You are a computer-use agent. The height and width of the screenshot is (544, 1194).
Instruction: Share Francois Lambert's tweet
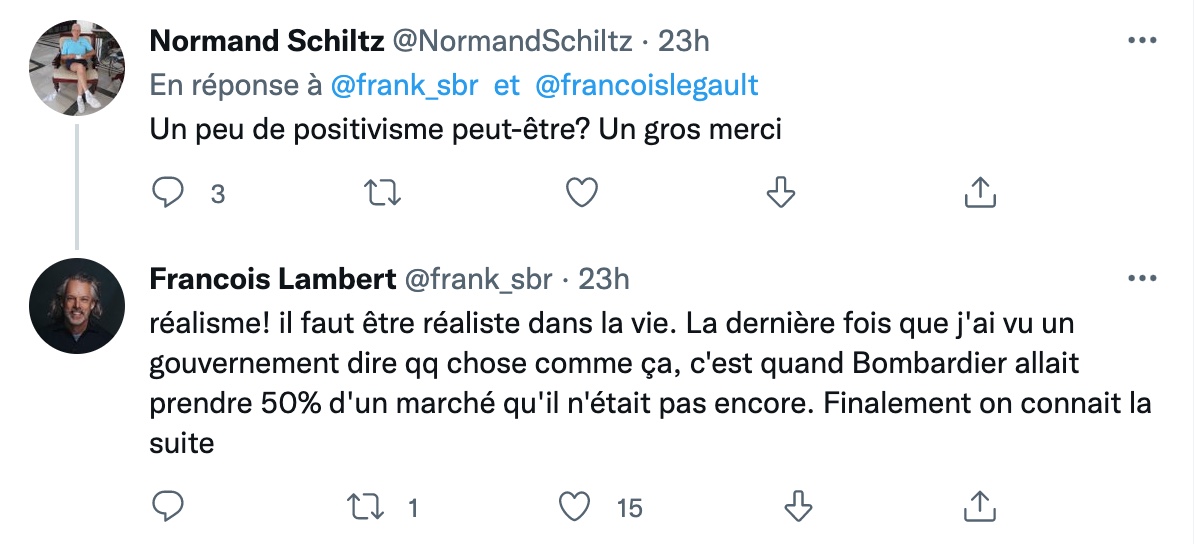click(x=980, y=507)
